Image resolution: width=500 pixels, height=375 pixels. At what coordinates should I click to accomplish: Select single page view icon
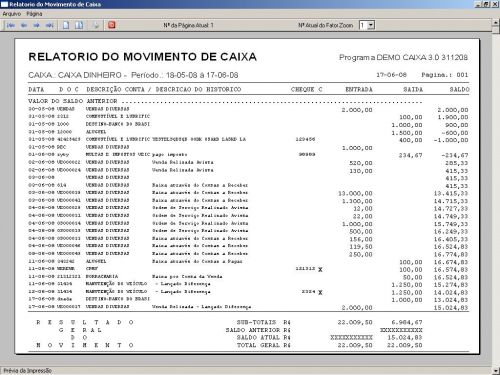66,25
